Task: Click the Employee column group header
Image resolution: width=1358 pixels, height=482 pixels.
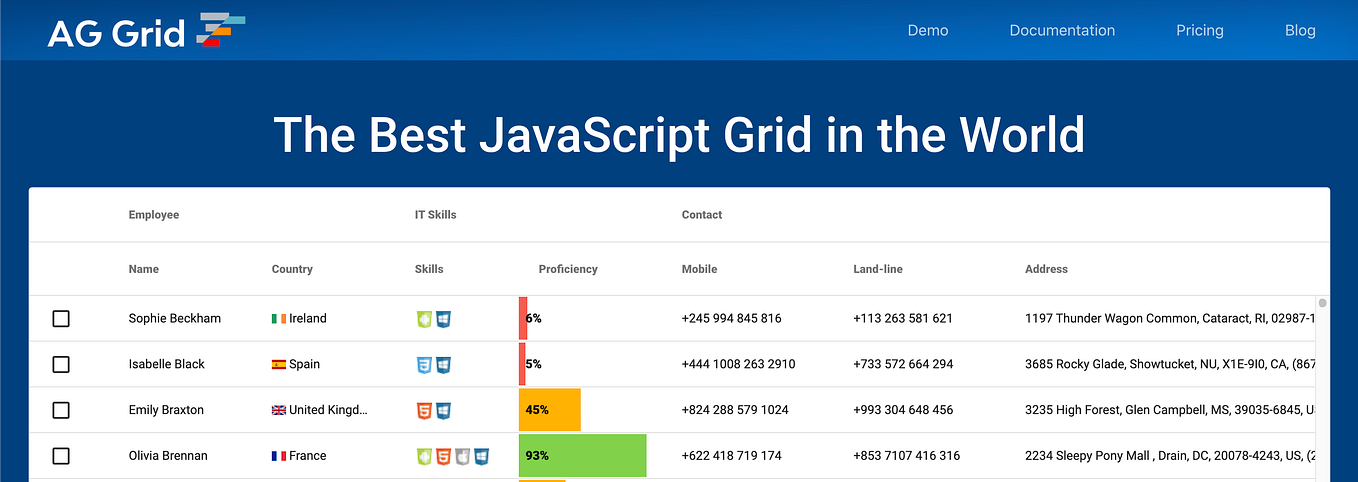Action: 154,215
